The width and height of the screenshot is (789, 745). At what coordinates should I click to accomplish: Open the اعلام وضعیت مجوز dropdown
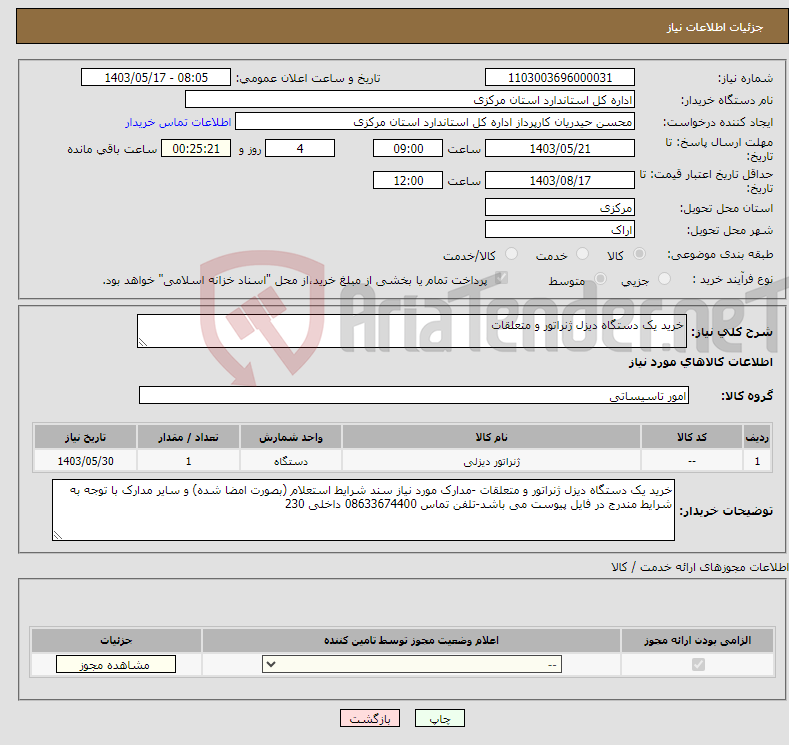click(412, 665)
